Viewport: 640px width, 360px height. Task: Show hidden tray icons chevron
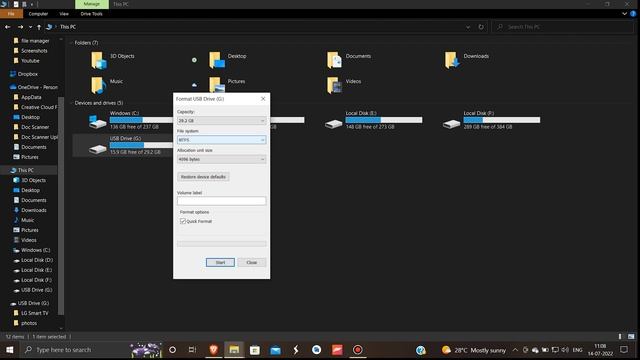[x=515, y=350]
